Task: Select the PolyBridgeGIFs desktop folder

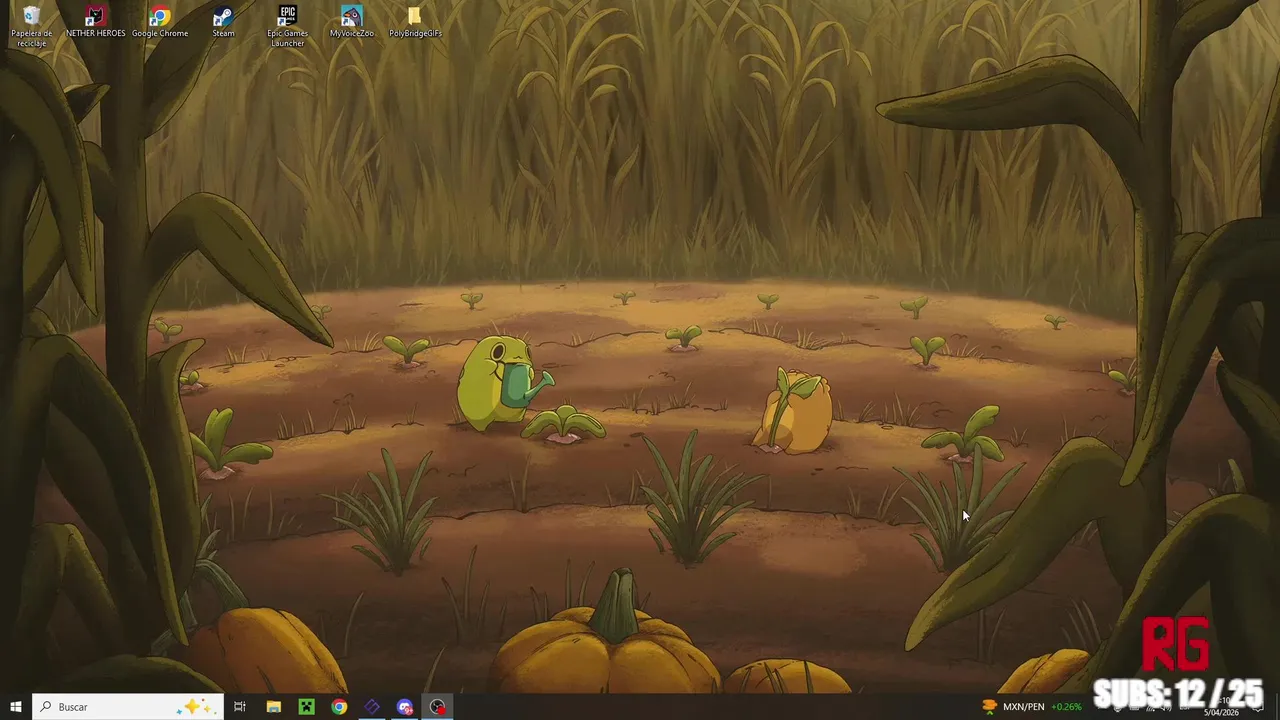Action: pos(415,22)
